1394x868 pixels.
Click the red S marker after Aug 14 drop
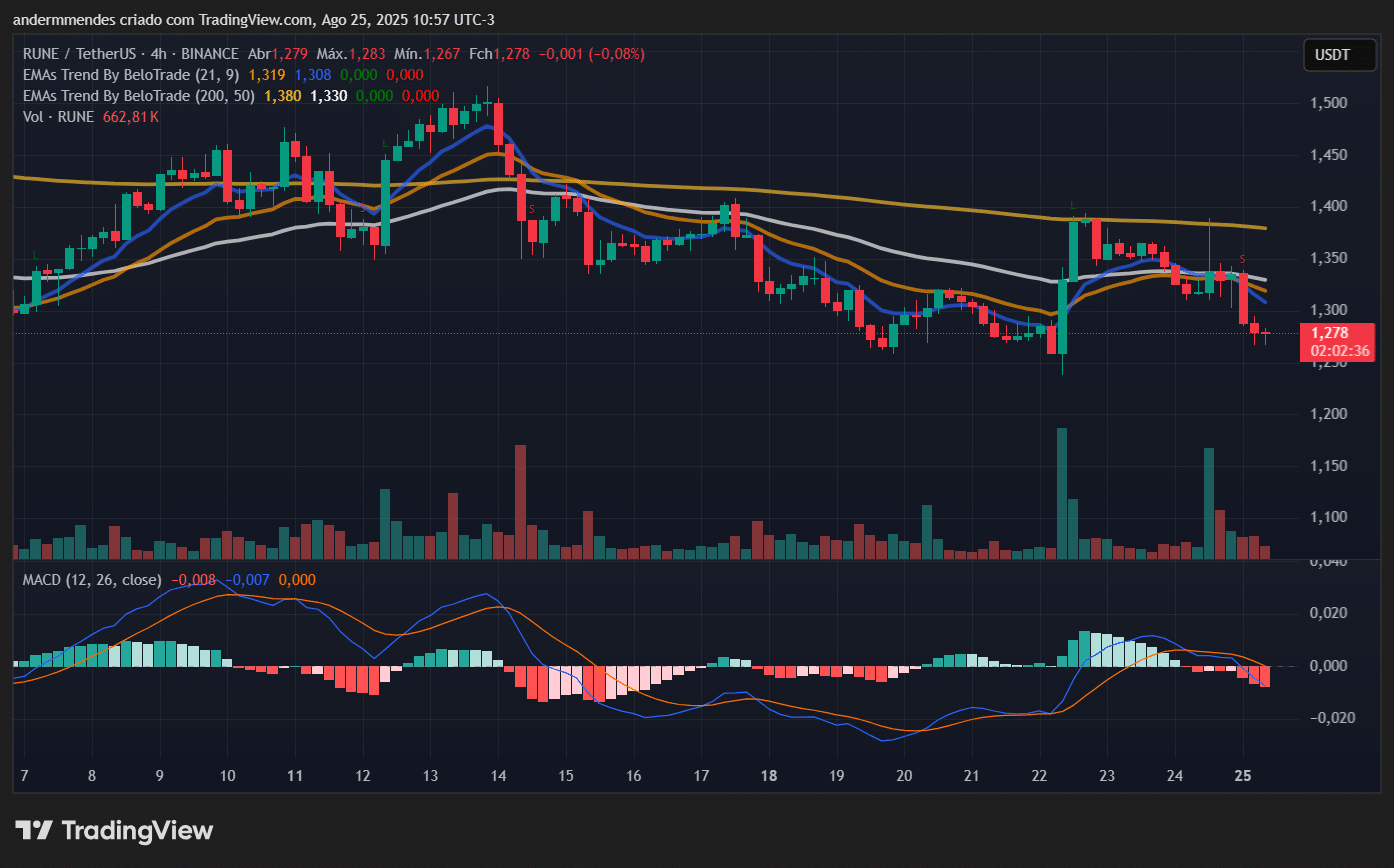pyautogui.click(x=532, y=209)
